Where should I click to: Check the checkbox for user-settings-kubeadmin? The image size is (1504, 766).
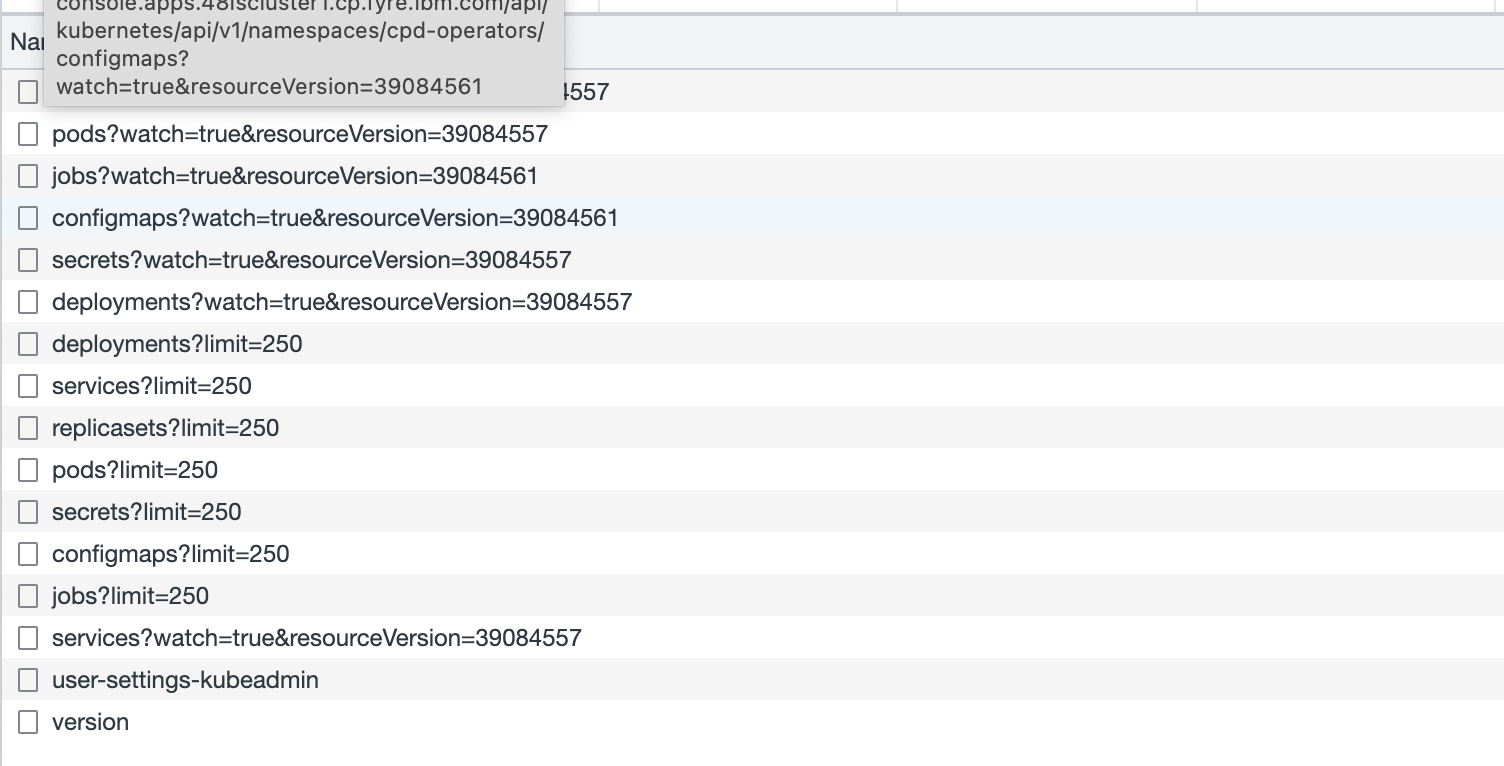(27, 679)
